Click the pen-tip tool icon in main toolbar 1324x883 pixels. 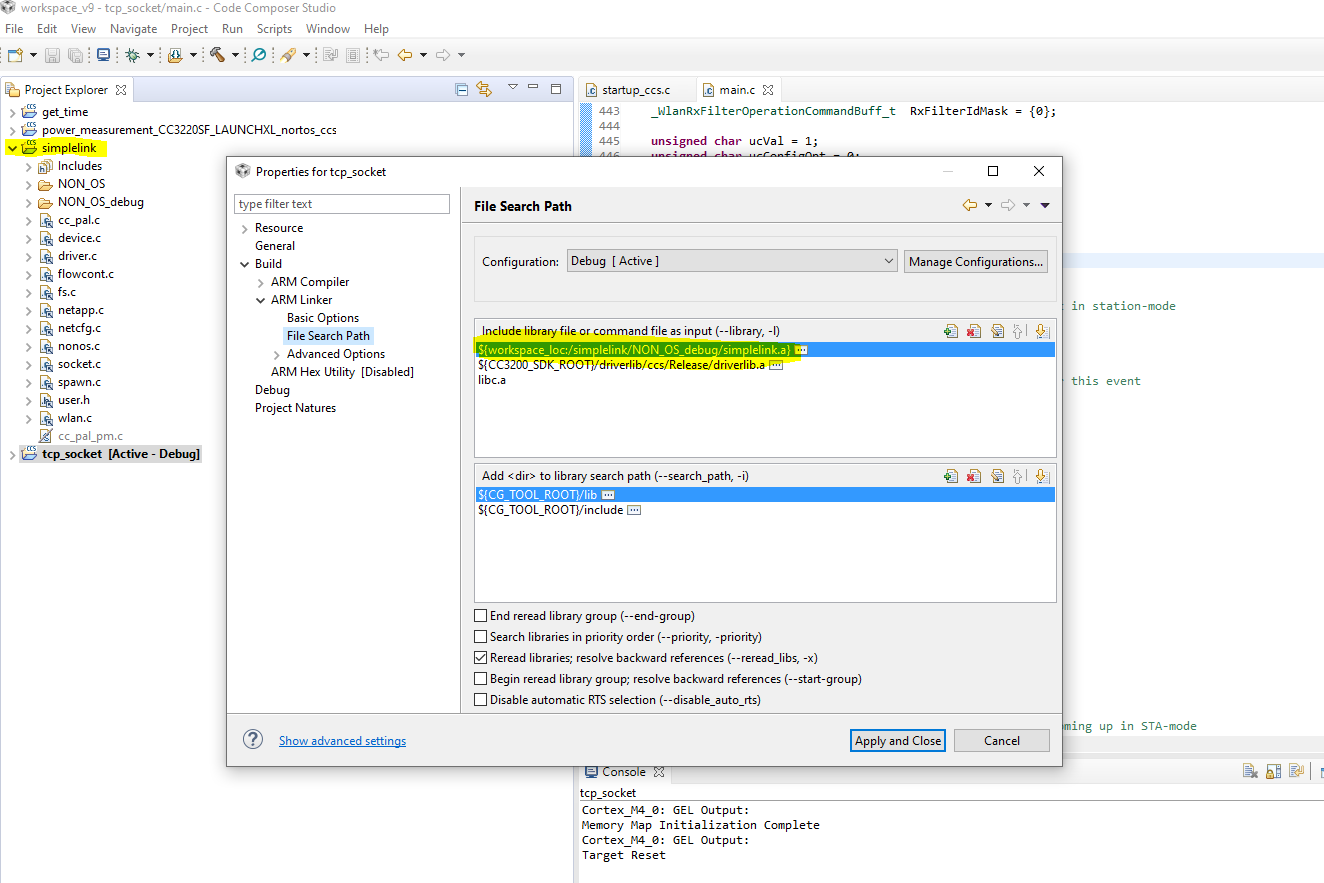coord(288,55)
